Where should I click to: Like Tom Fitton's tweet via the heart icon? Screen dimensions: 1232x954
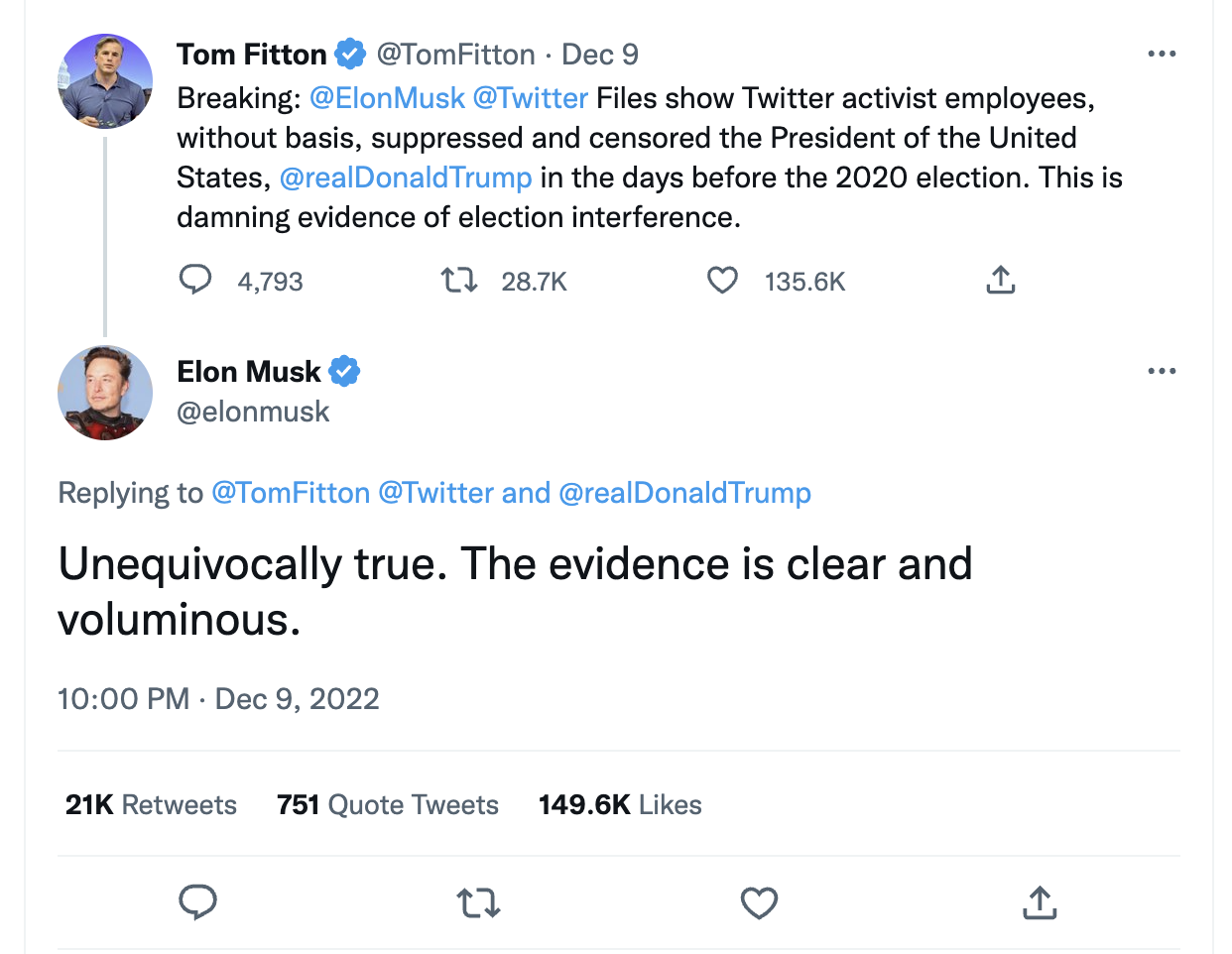point(722,281)
